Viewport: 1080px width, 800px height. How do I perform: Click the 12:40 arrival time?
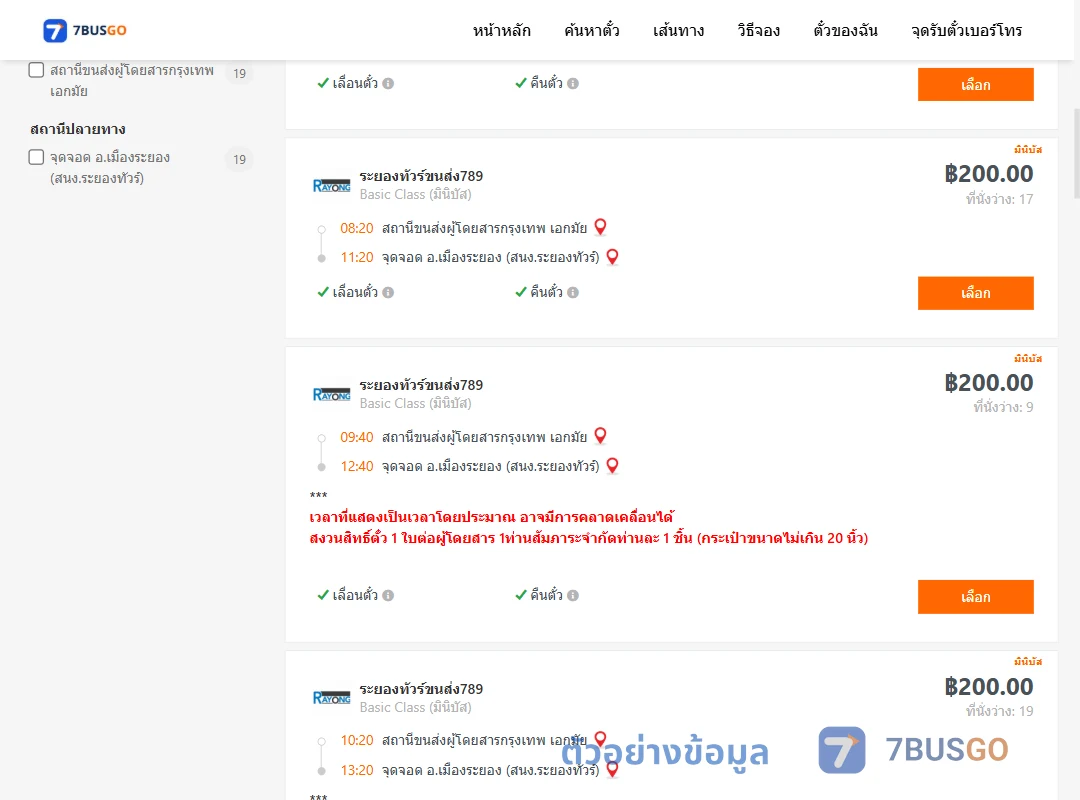point(357,466)
